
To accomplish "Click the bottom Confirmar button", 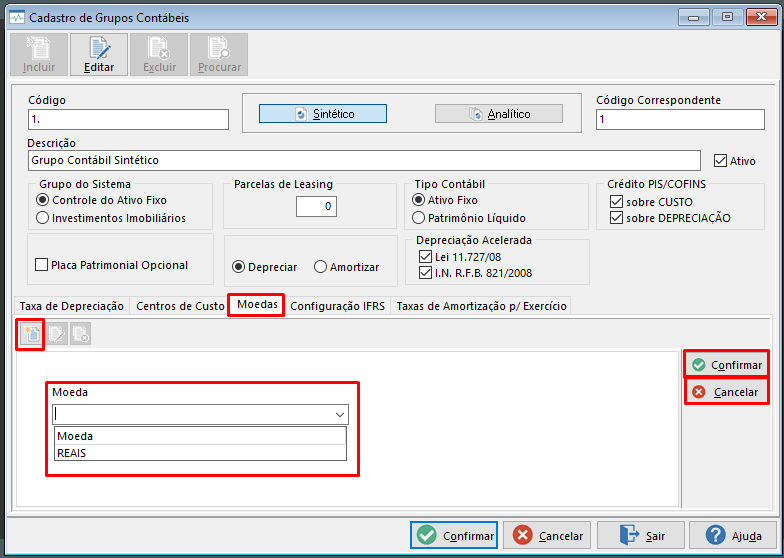I will point(454,536).
